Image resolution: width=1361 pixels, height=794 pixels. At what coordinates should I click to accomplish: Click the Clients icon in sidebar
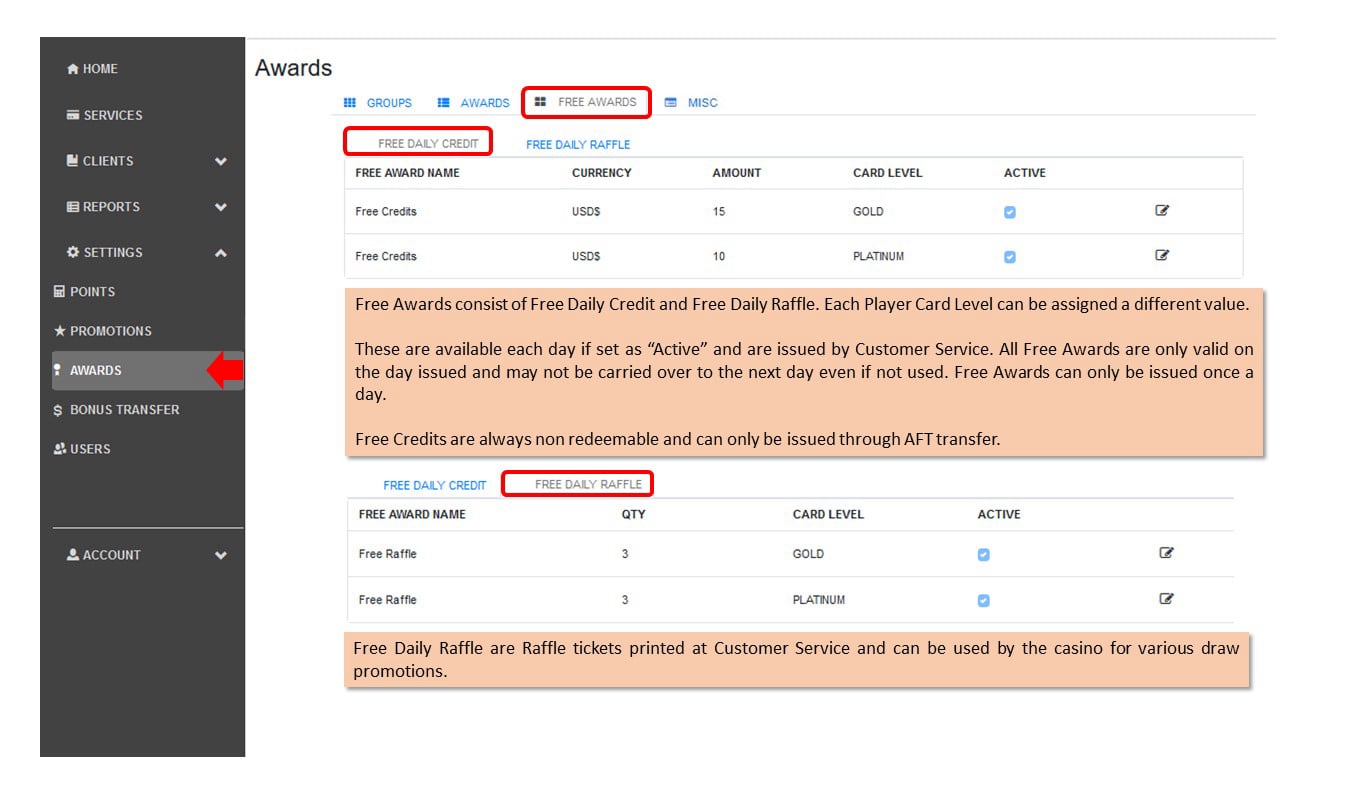click(72, 160)
